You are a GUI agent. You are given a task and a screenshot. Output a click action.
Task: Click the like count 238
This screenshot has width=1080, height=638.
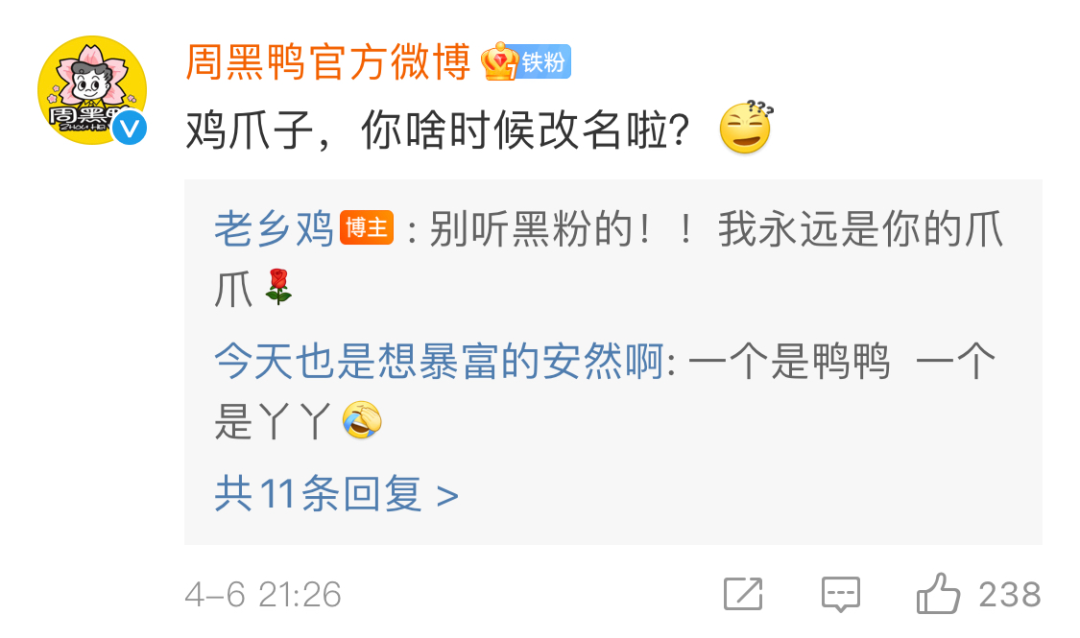(x=1010, y=595)
